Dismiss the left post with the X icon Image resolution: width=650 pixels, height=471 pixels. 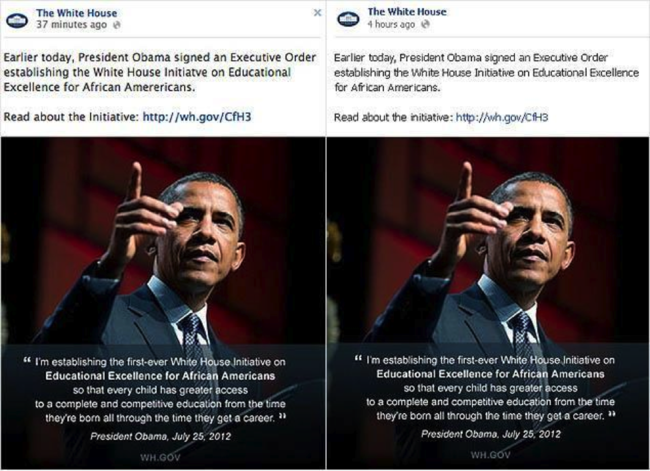[318, 13]
